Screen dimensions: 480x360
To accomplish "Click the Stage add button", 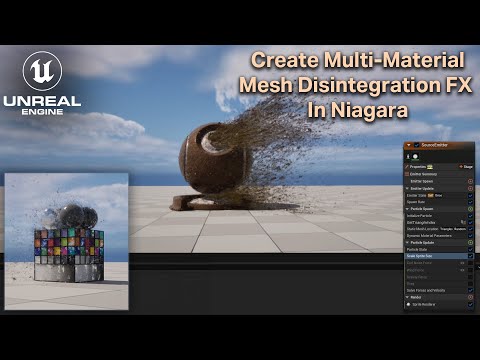I will coord(466,167).
